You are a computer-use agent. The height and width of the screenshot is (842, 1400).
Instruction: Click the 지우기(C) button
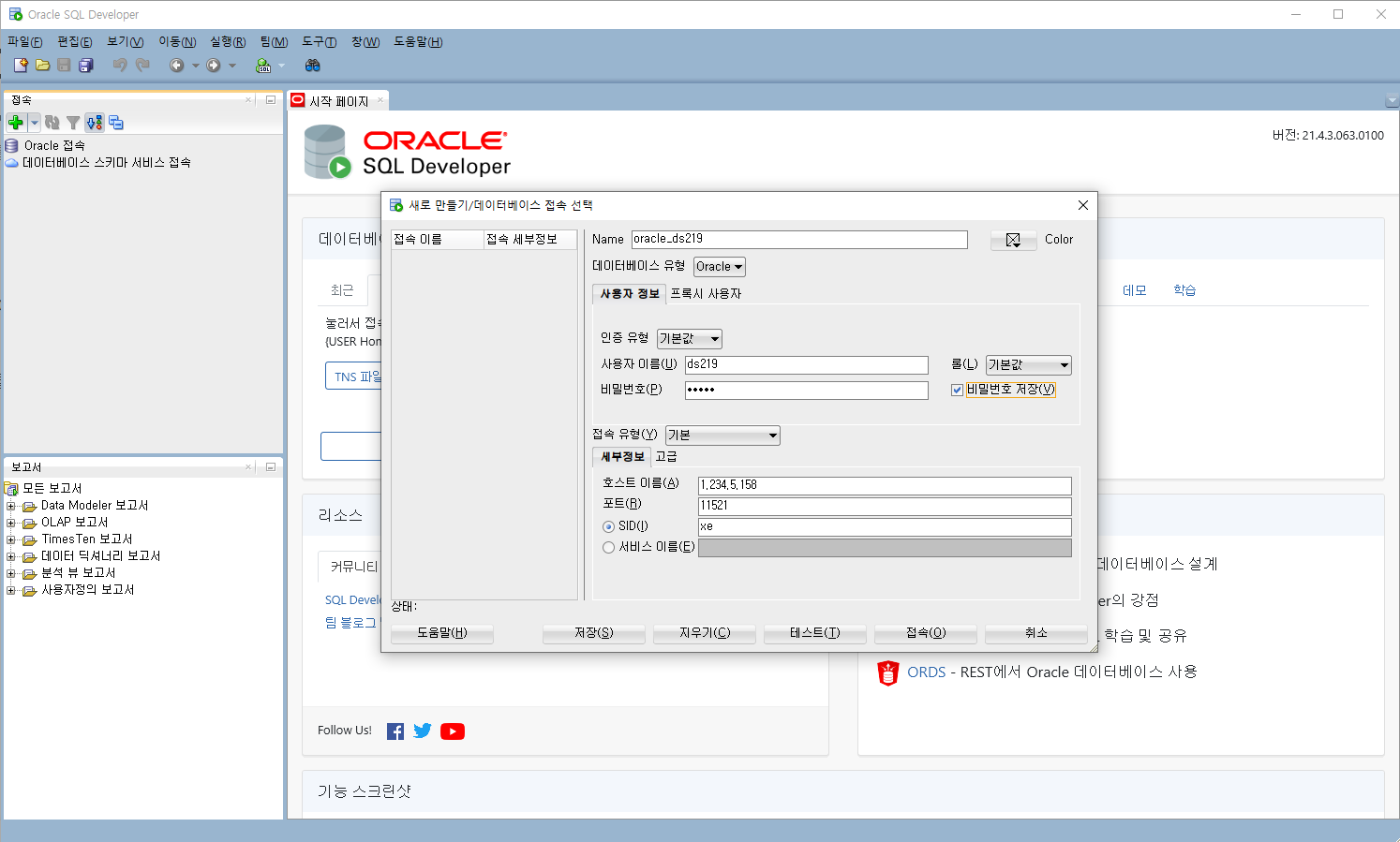[705, 633]
